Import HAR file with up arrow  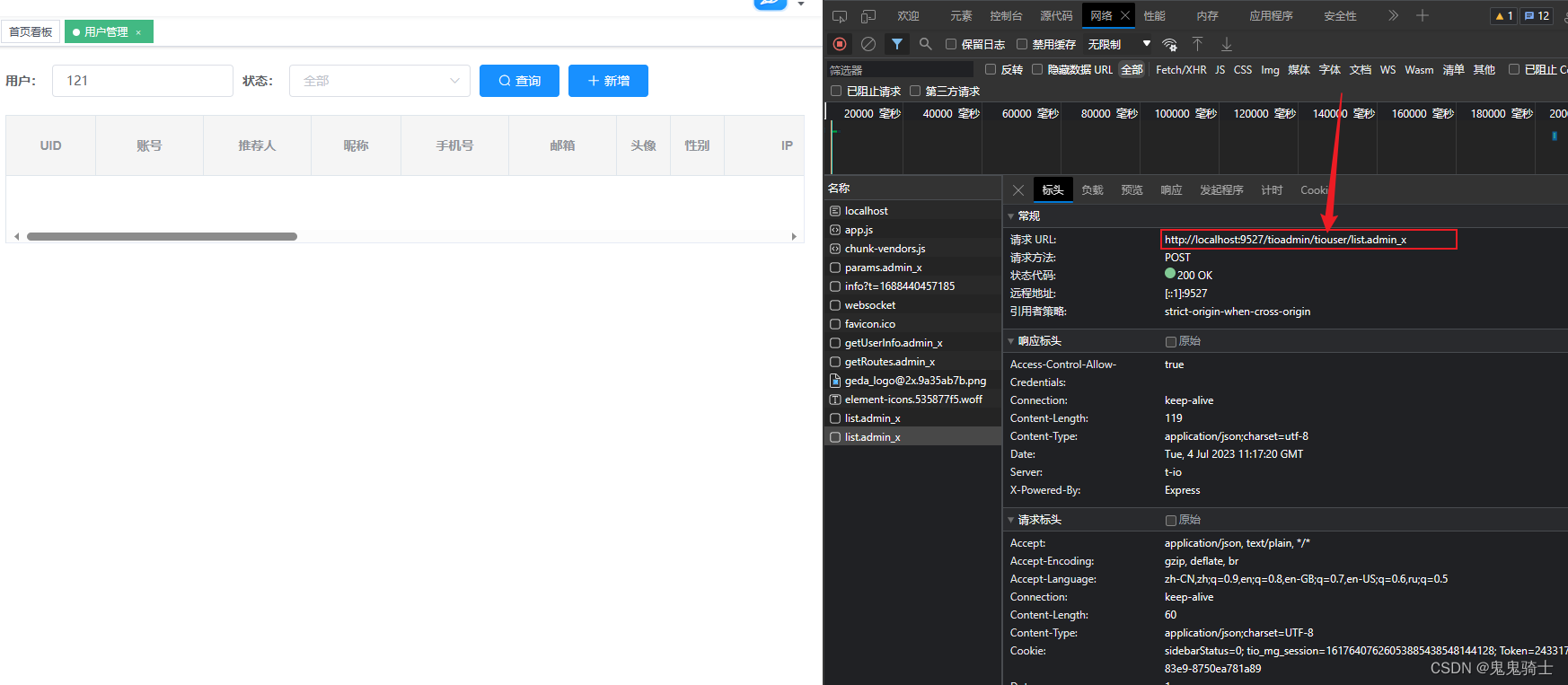coord(1198,44)
